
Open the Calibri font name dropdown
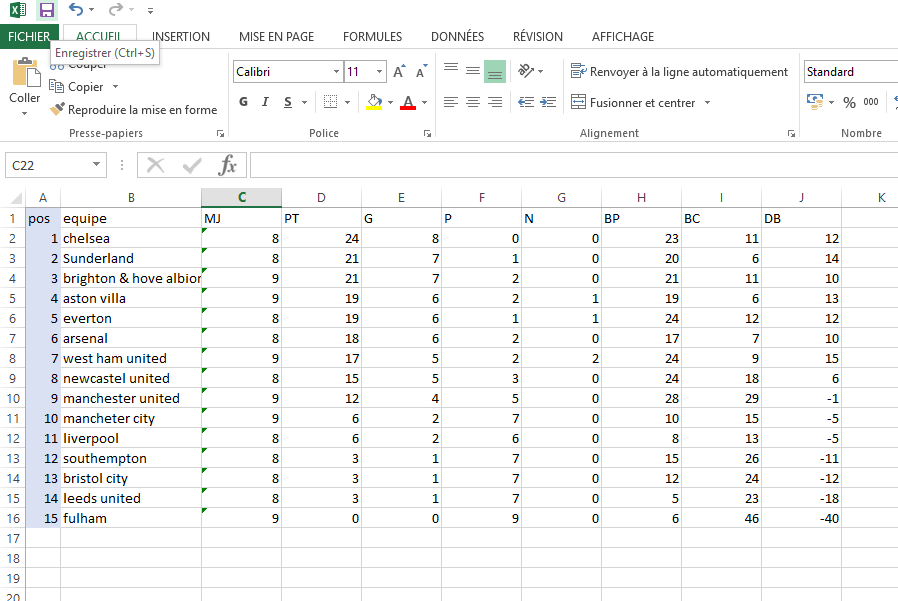tap(336, 72)
